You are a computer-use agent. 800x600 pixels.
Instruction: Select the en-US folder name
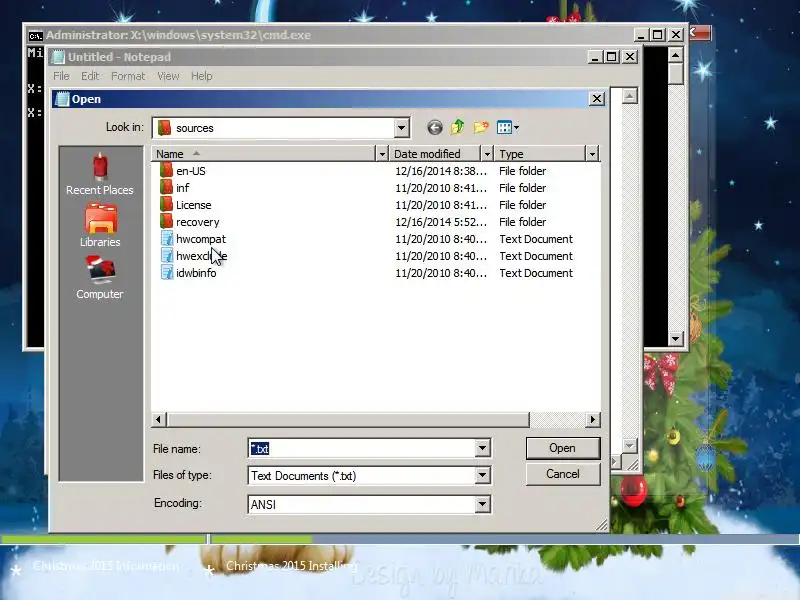pyautogui.click(x=191, y=170)
